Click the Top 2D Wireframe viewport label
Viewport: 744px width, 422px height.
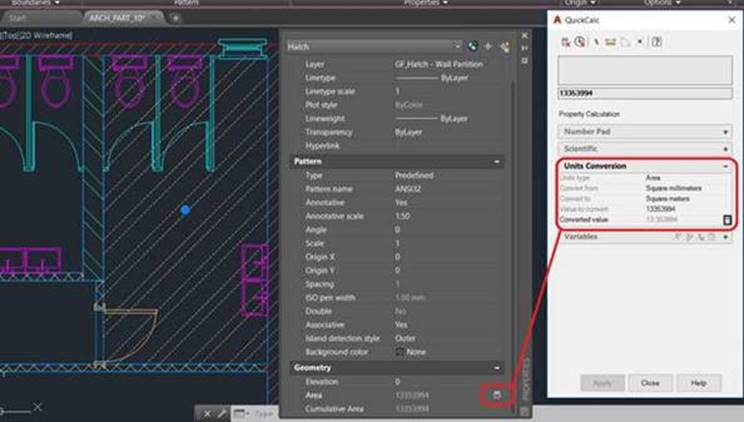point(36,35)
